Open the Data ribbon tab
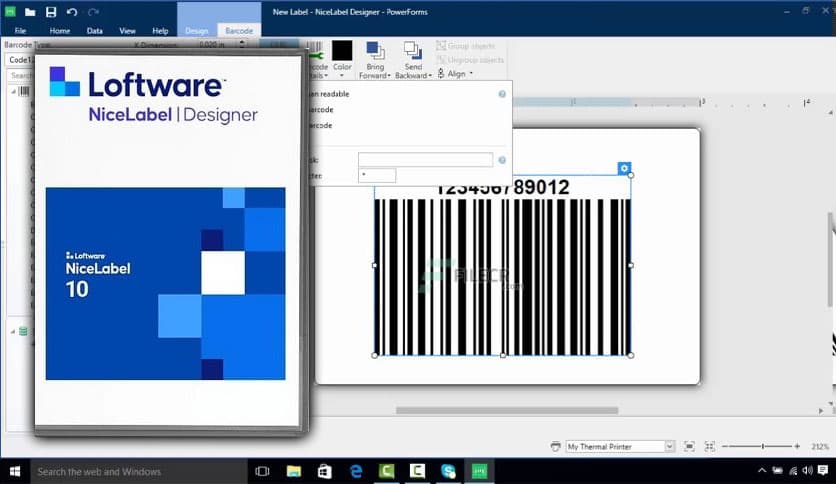This screenshot has height=484, width=836. tap(94, 31)
